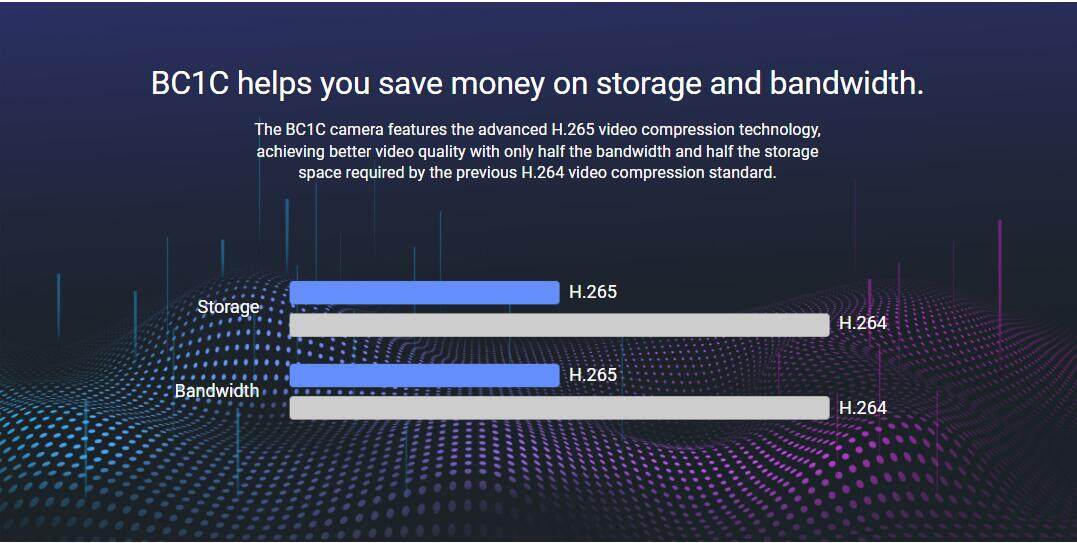1077x543 pixels.
Task: Click the middle description line about half bandwidth
Action: [x=537, y=151]
